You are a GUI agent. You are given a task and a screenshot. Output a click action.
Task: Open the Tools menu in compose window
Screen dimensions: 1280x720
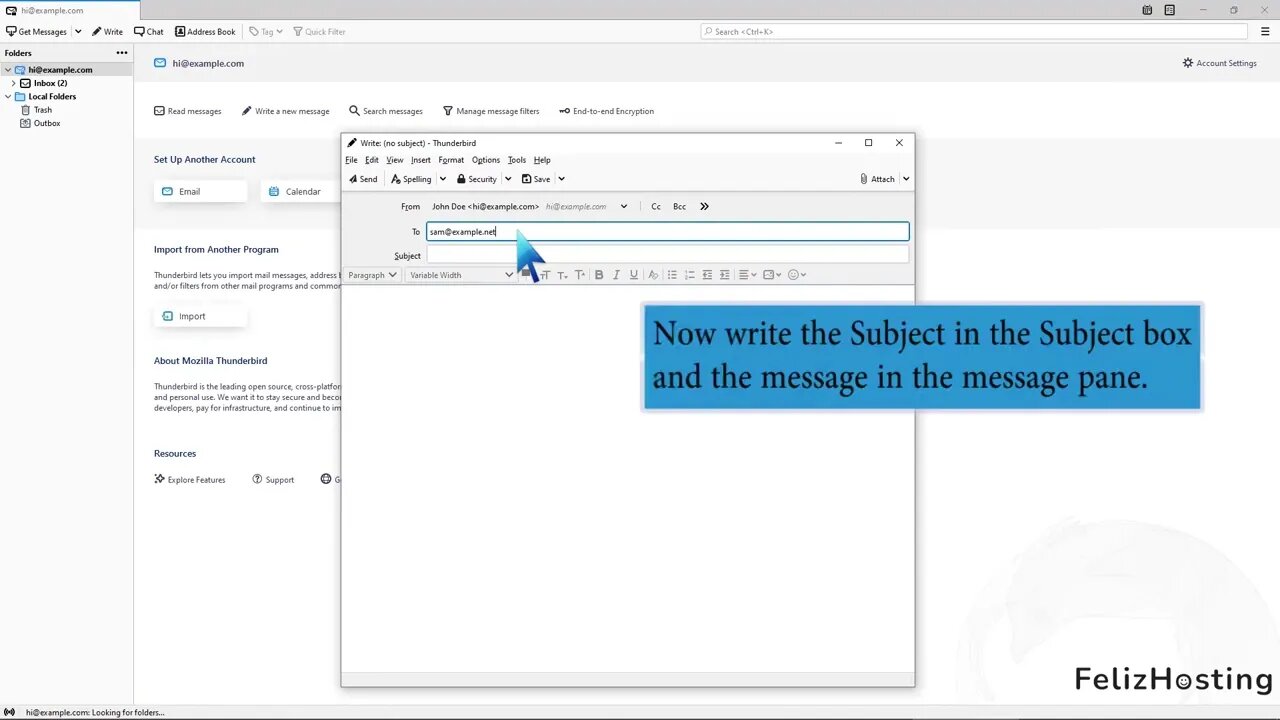(x=517, y=160)
